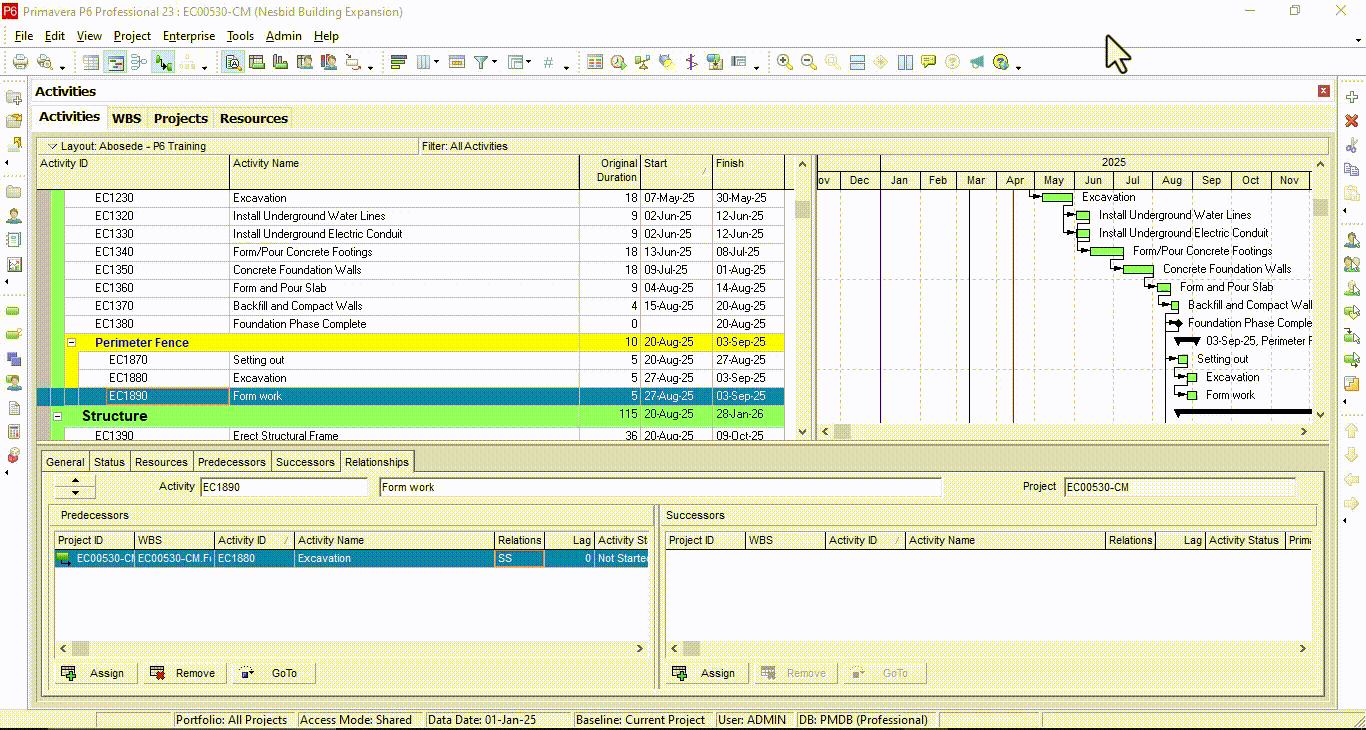Click the Activity ID field showing EC1890
This screenshot has width=1366, height=730.
click(x=284, y=488)
